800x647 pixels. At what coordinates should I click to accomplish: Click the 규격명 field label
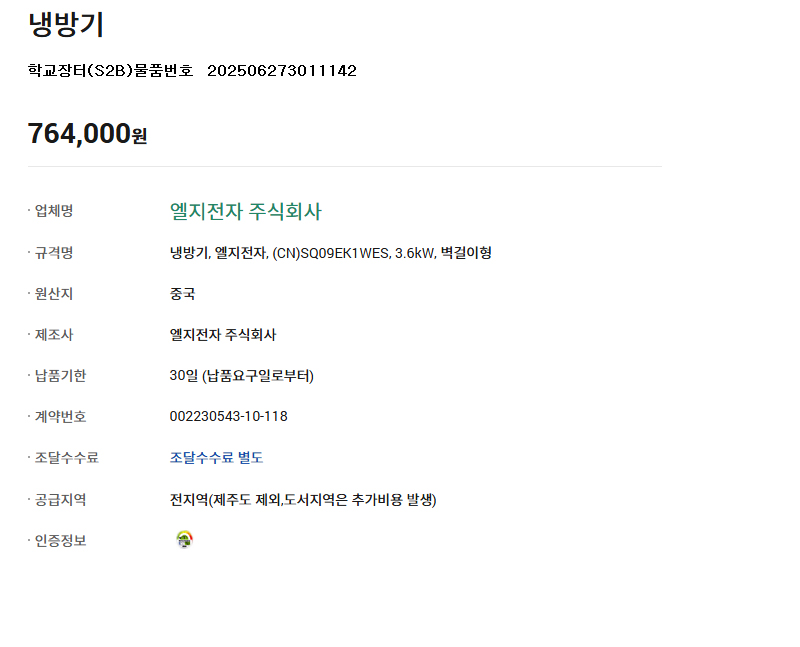tap(54, 253)
